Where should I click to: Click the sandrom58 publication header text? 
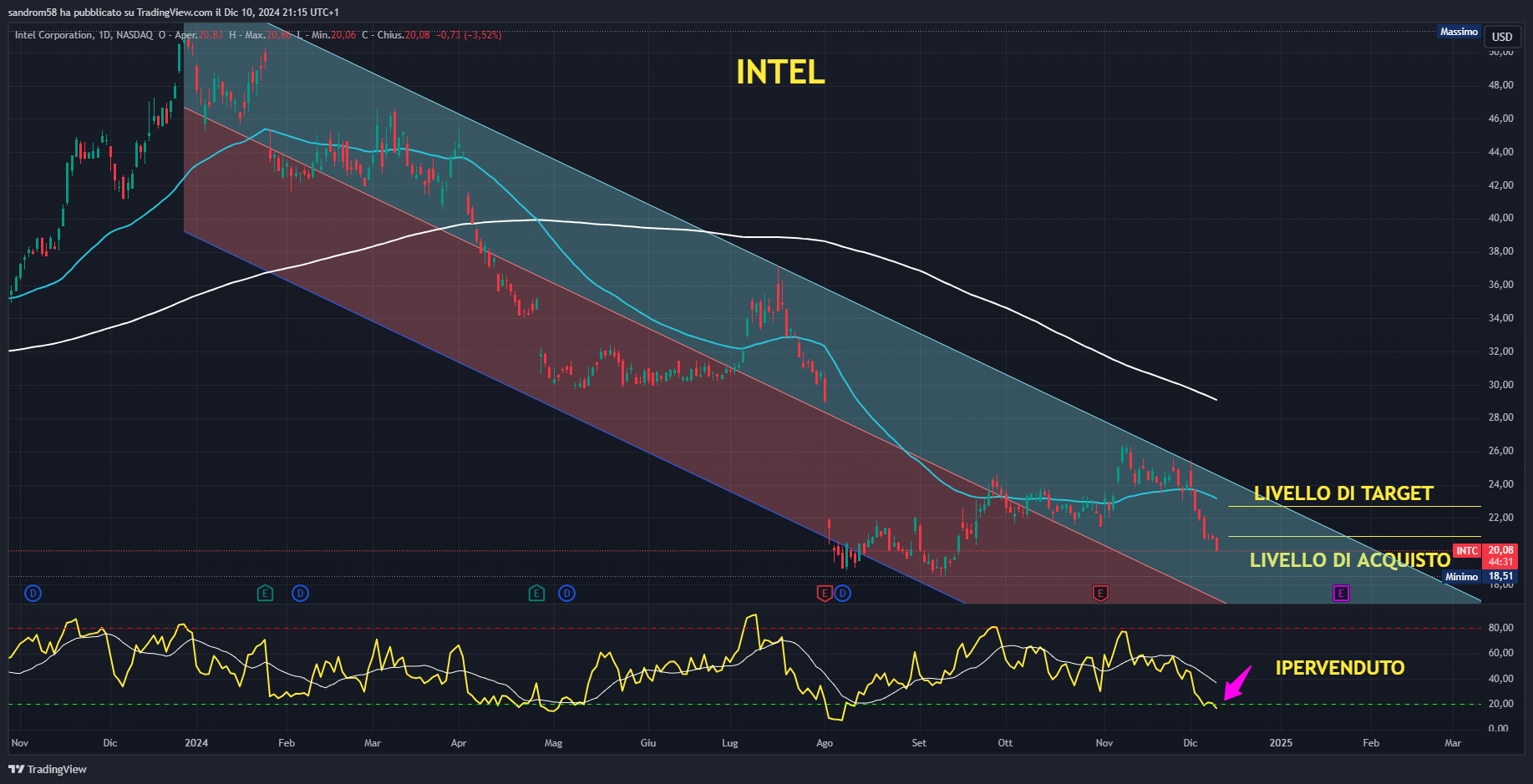pyautogui.click(x=174, y=13)
